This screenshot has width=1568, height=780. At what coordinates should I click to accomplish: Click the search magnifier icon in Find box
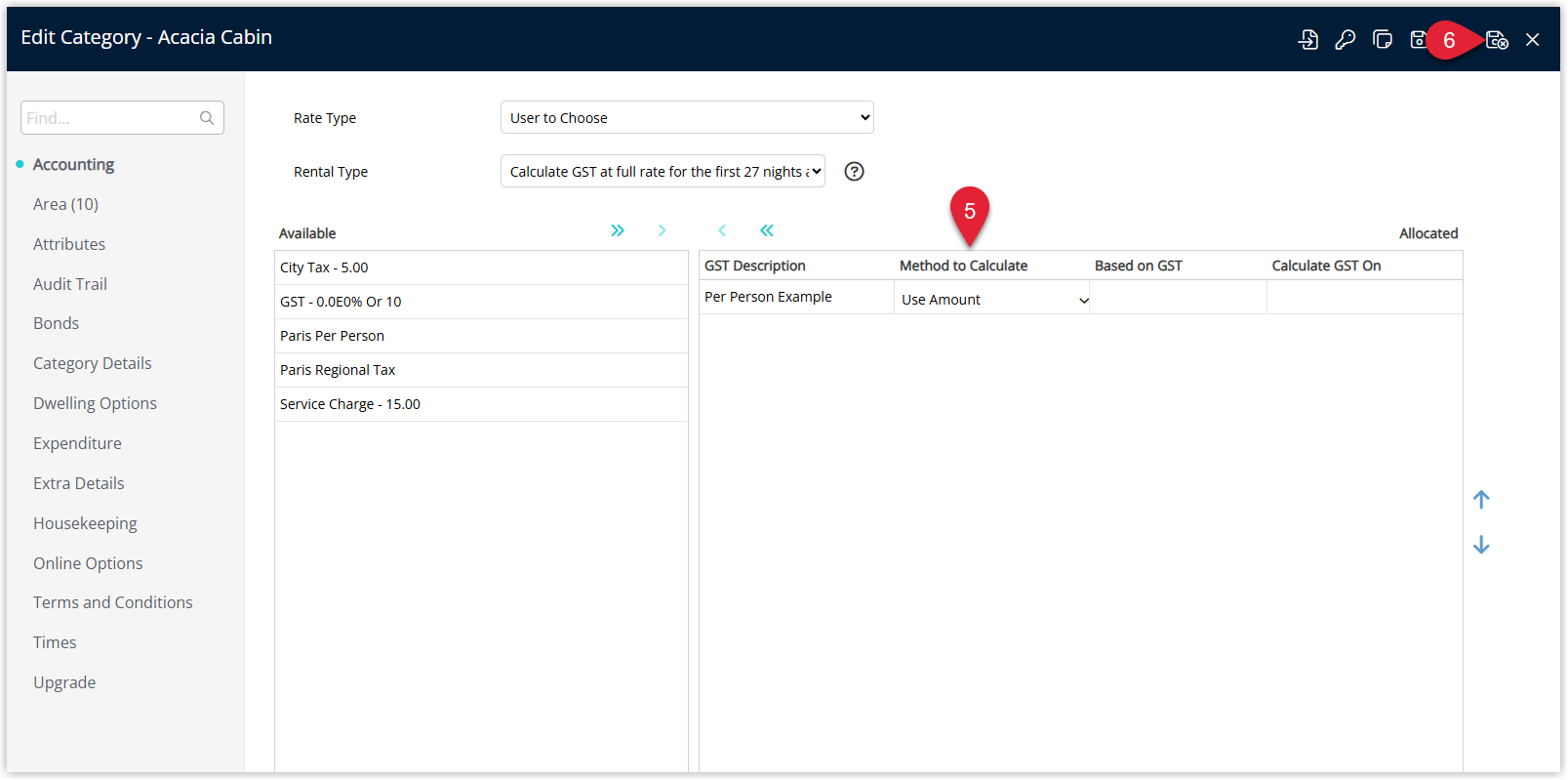(207, 118)
